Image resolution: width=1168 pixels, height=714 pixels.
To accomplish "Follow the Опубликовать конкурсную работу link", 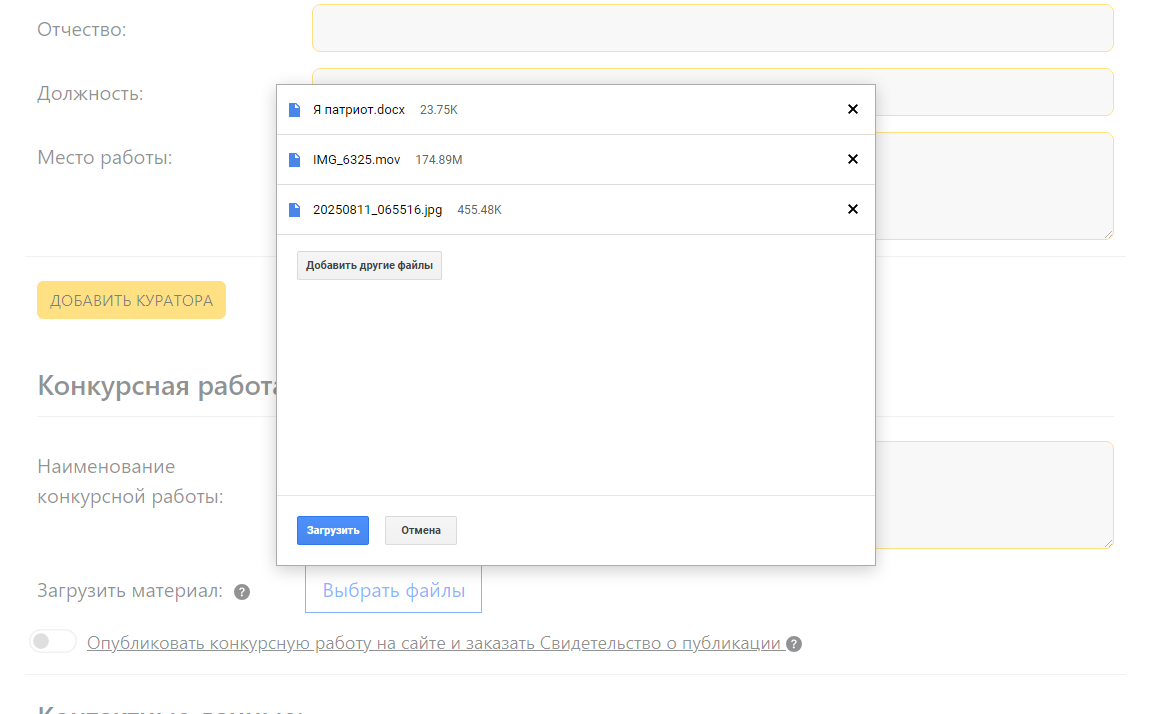I will click(x=433, y=643).
